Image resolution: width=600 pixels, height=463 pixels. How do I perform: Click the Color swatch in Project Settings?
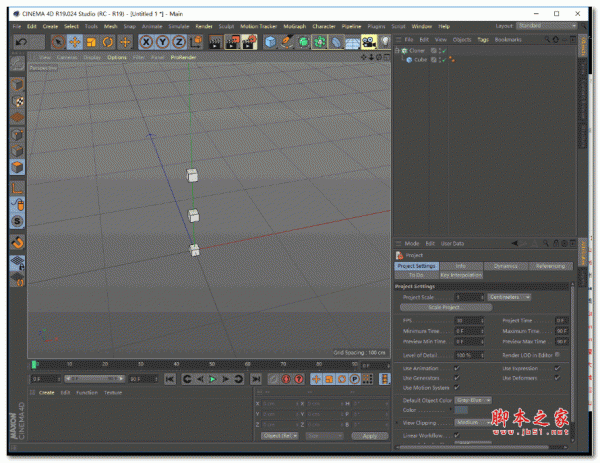pos(461,410)
